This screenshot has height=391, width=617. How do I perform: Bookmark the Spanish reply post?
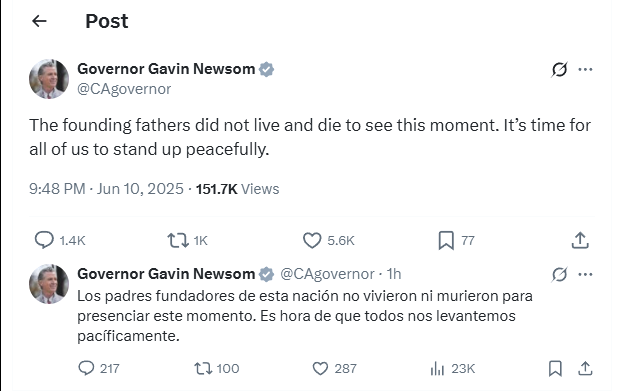[x=555, y=369]
